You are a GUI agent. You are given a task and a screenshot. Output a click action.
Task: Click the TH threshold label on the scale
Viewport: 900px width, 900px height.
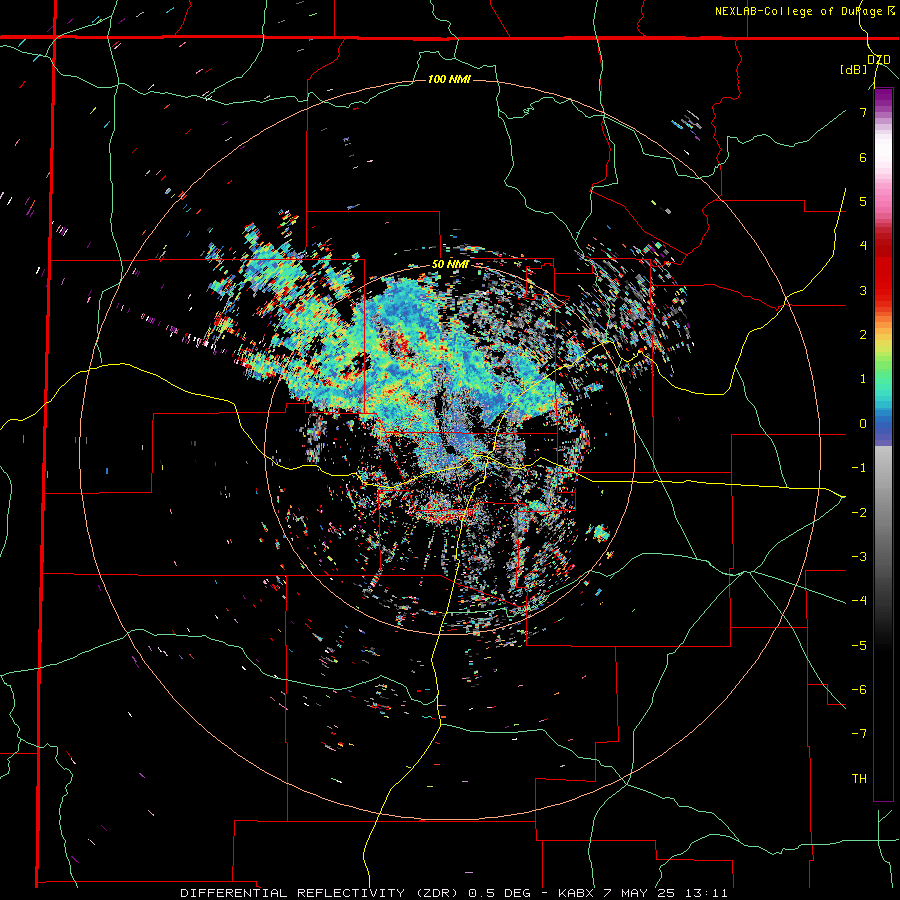click(x=859, y=778)
